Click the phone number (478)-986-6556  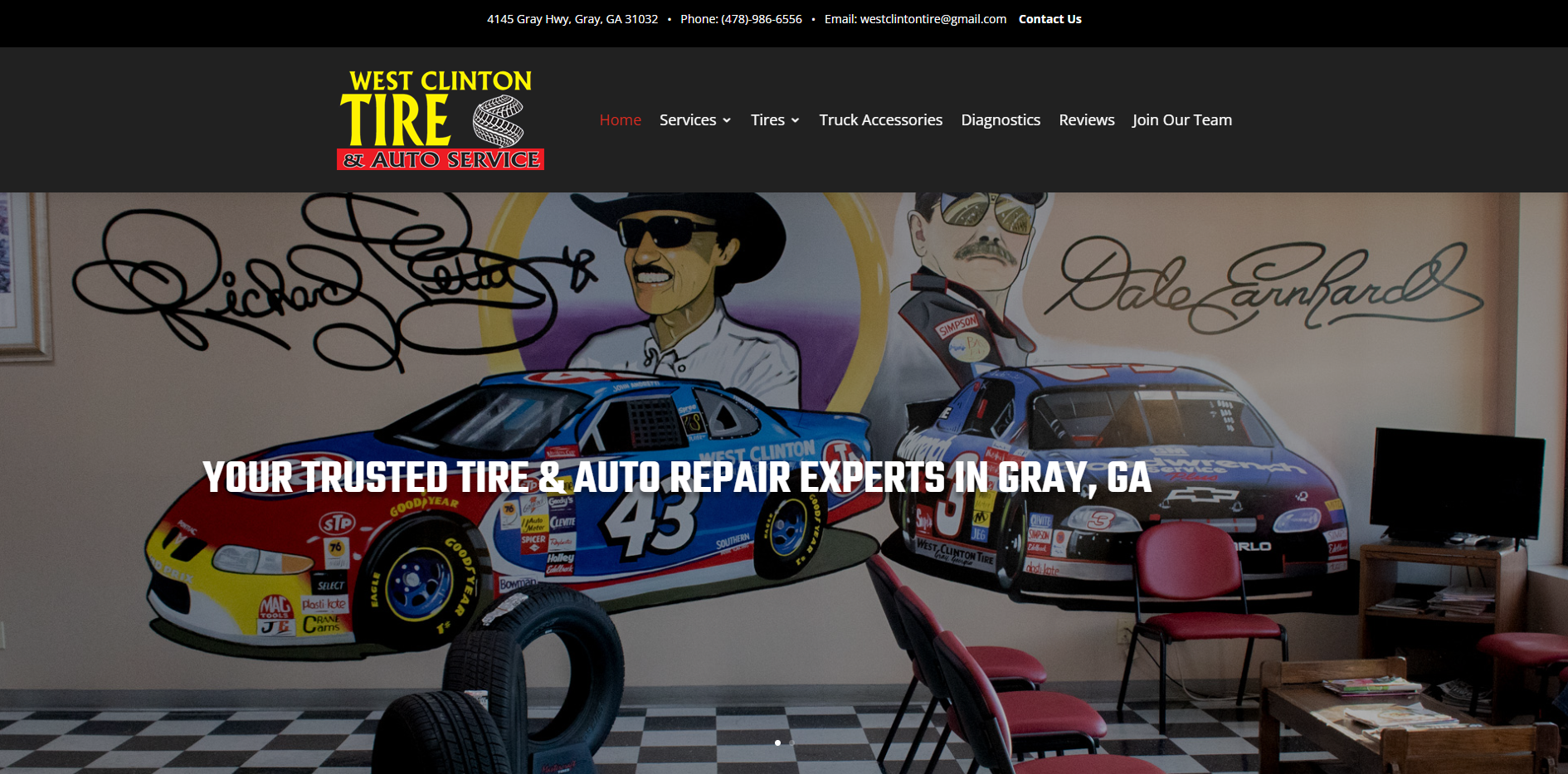pos(762,19)
